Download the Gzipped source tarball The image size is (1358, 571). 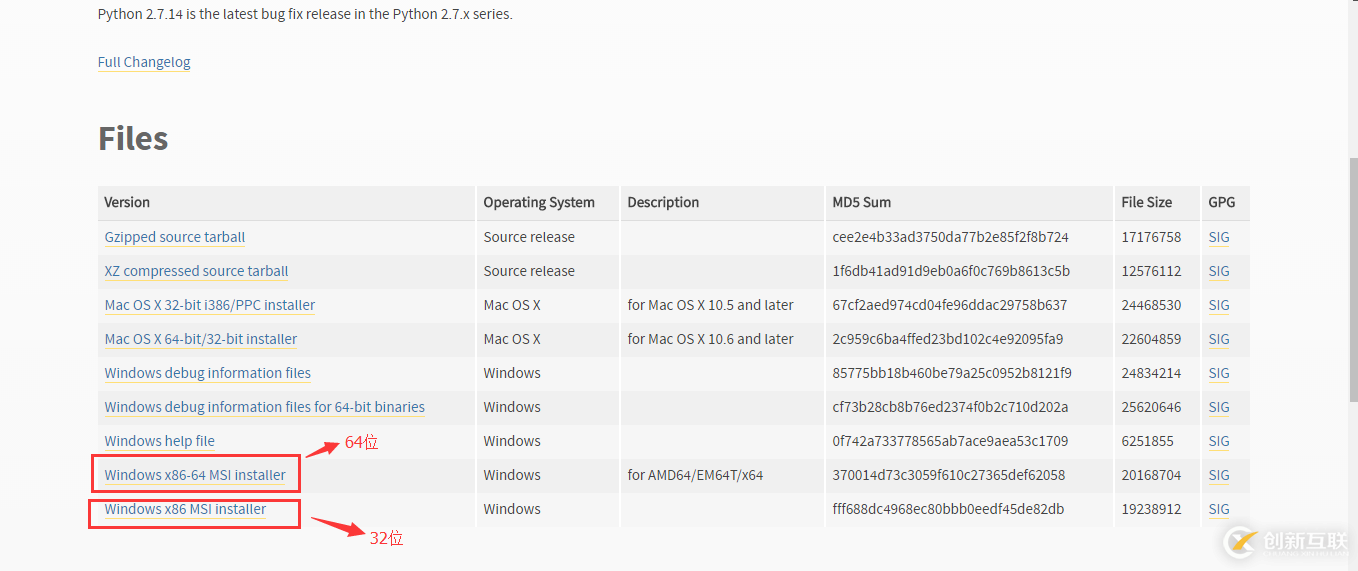pyautogui.click(x=175, y=237)
